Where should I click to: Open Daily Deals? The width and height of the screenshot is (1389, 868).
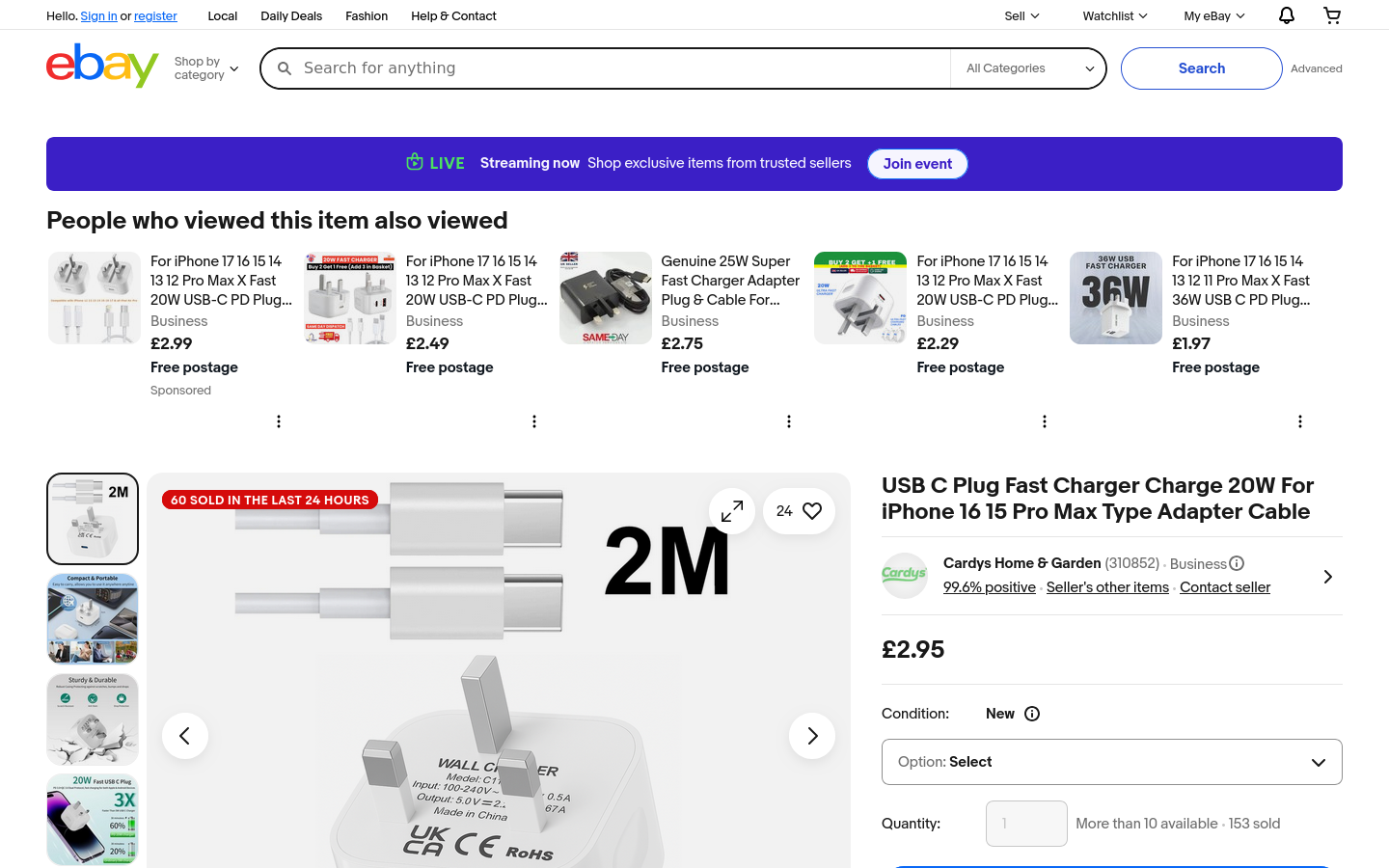291,15
